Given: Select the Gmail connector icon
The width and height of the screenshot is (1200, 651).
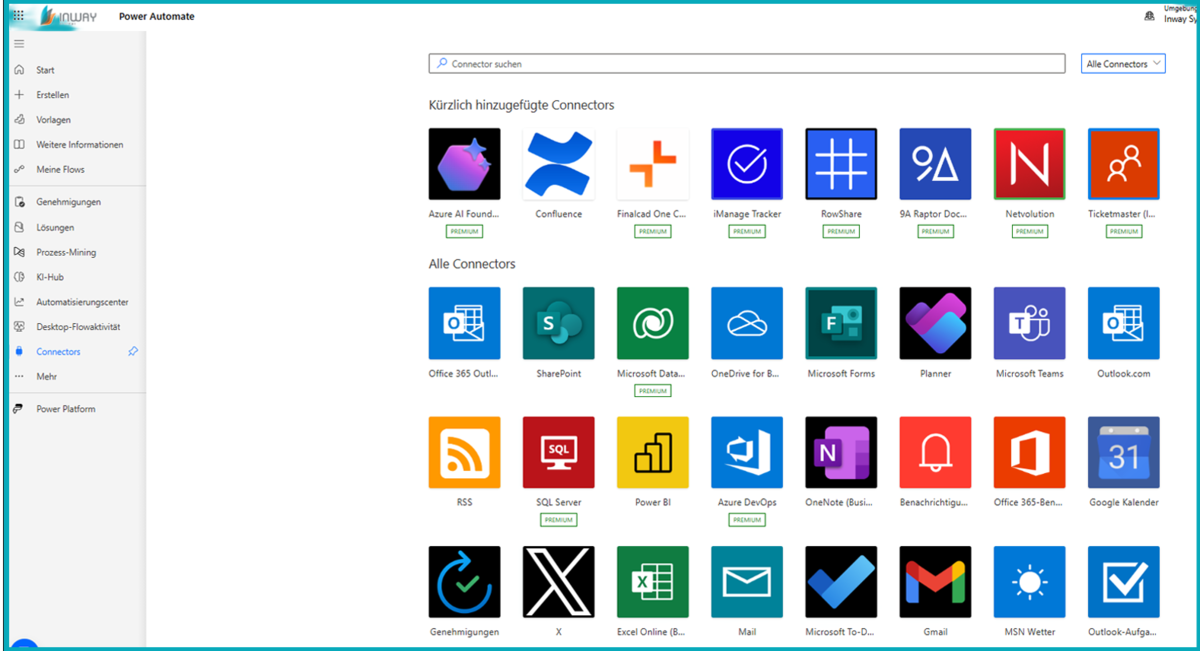Looking at the screenshot, I should pos(935,582).
